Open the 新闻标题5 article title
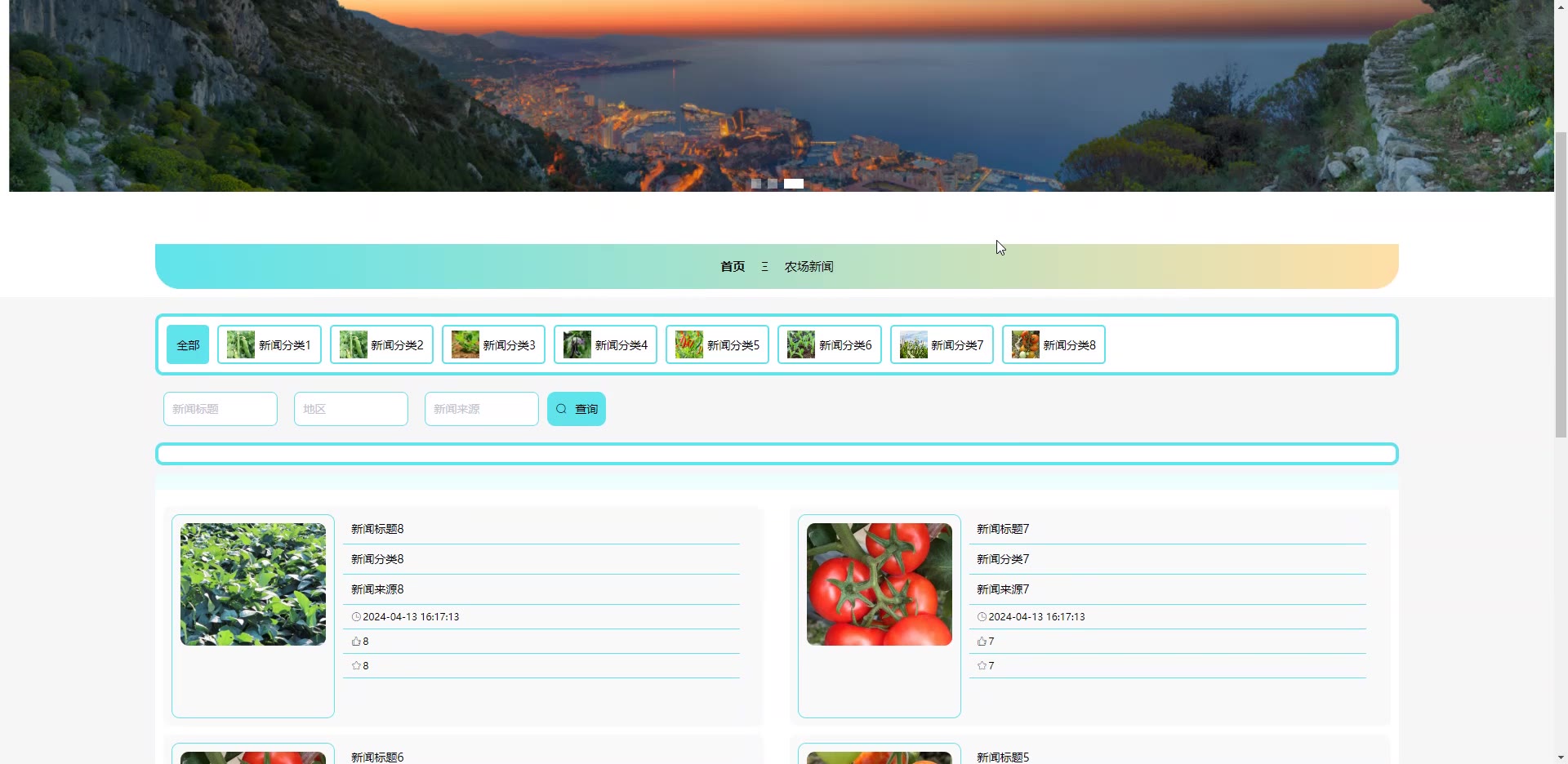Image resolution: width=1568 pixels, height=764 pixels. pos(1003,757)
